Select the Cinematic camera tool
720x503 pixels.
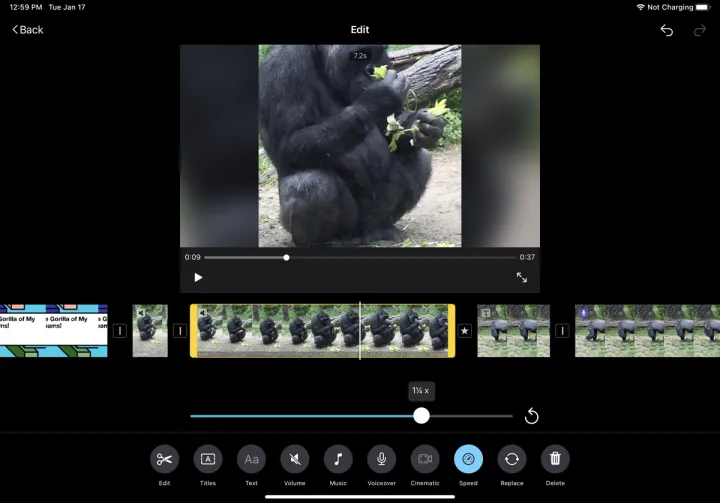point(425,459)
